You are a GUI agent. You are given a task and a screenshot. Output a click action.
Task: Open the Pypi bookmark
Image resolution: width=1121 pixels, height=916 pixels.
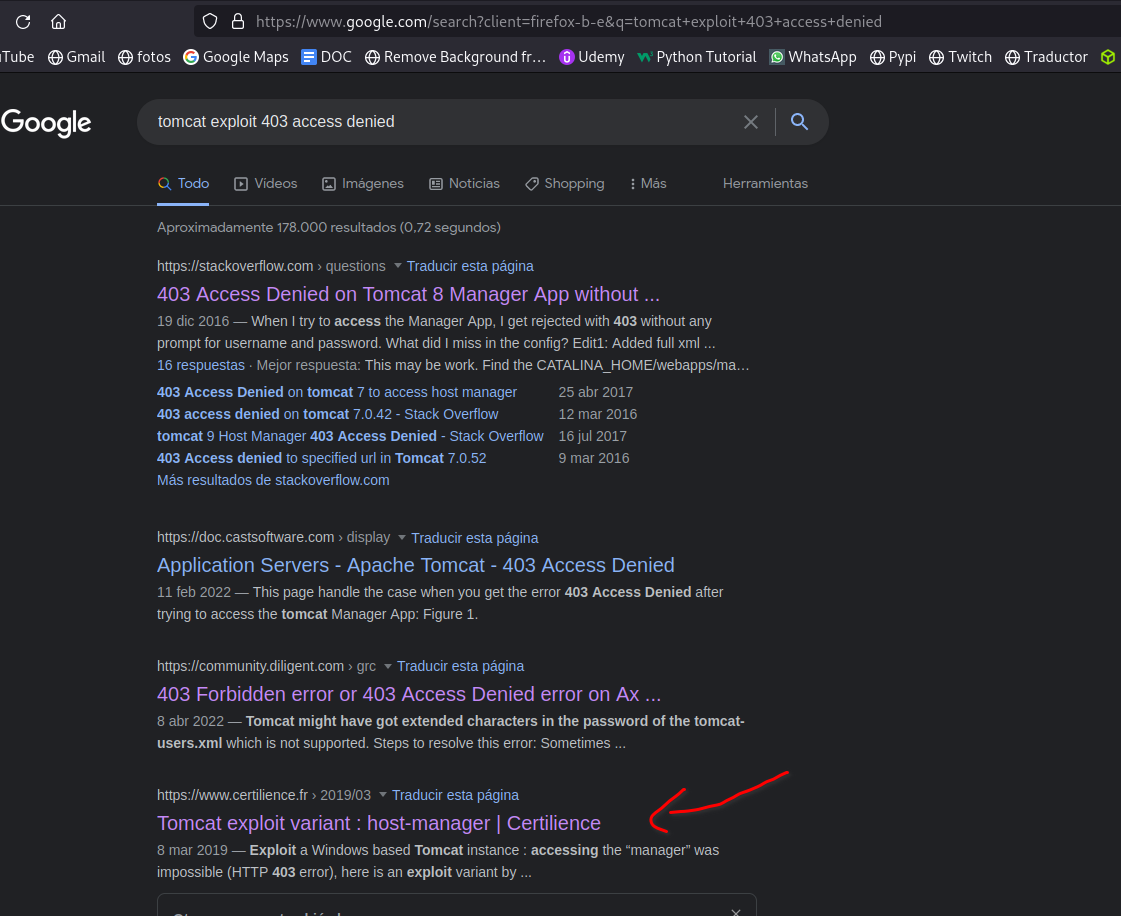(893, 57)
